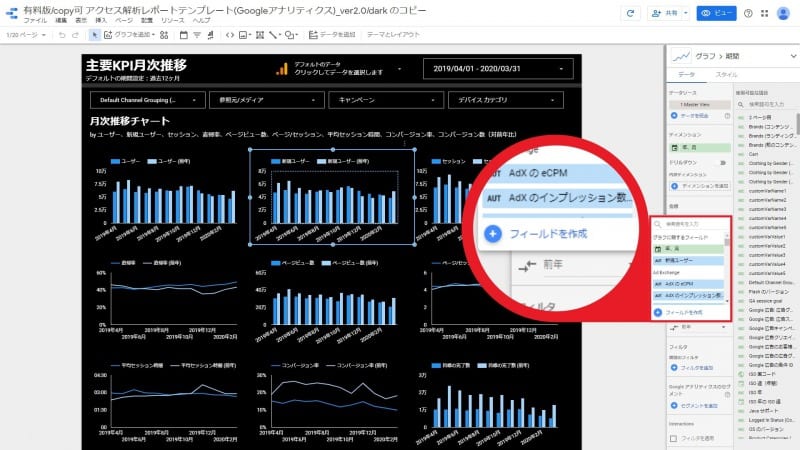Click the ディメンションを追加 plus button

pos(674,186)
